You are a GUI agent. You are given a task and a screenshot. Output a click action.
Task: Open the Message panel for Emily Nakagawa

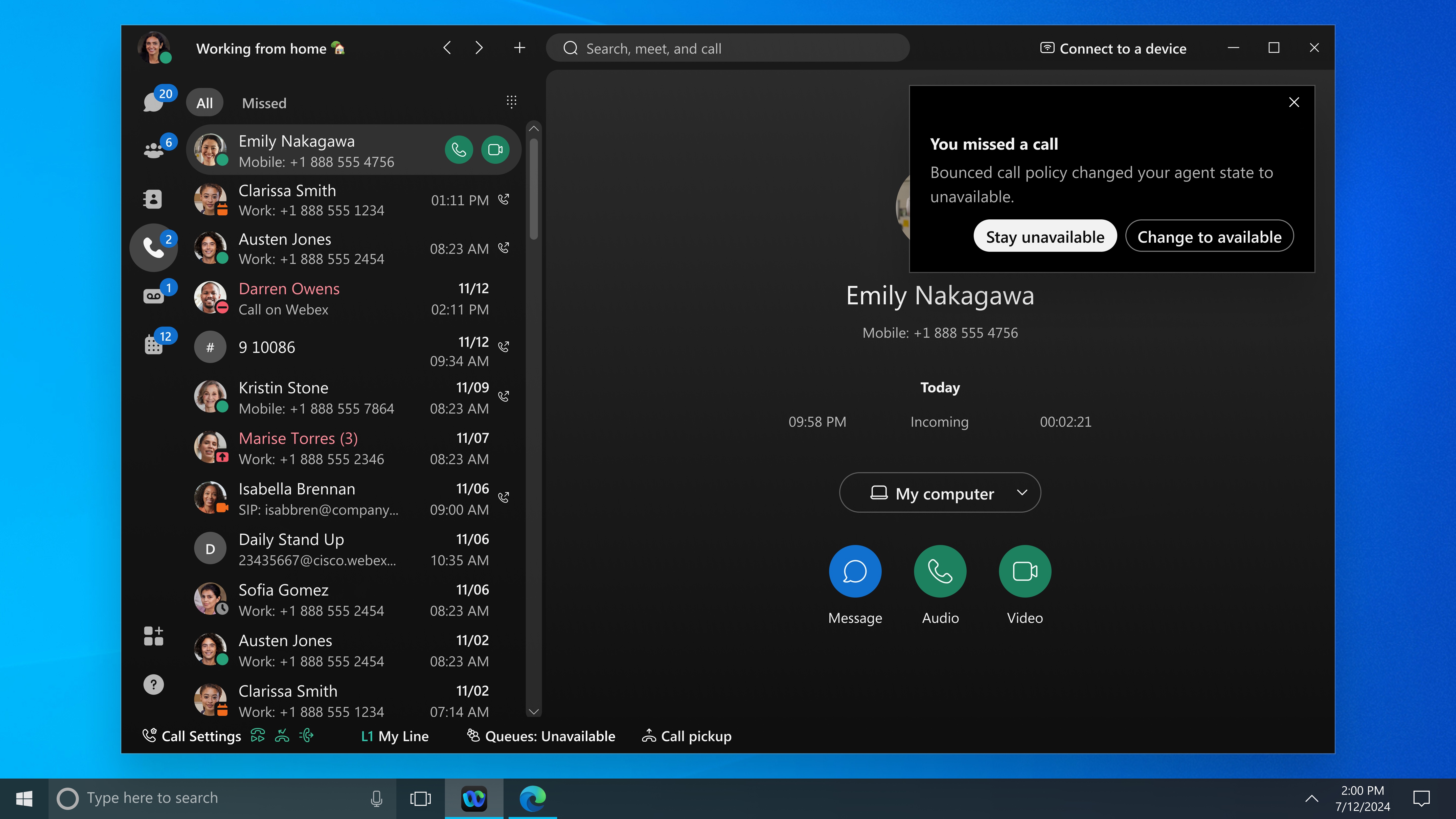point(855,571)
